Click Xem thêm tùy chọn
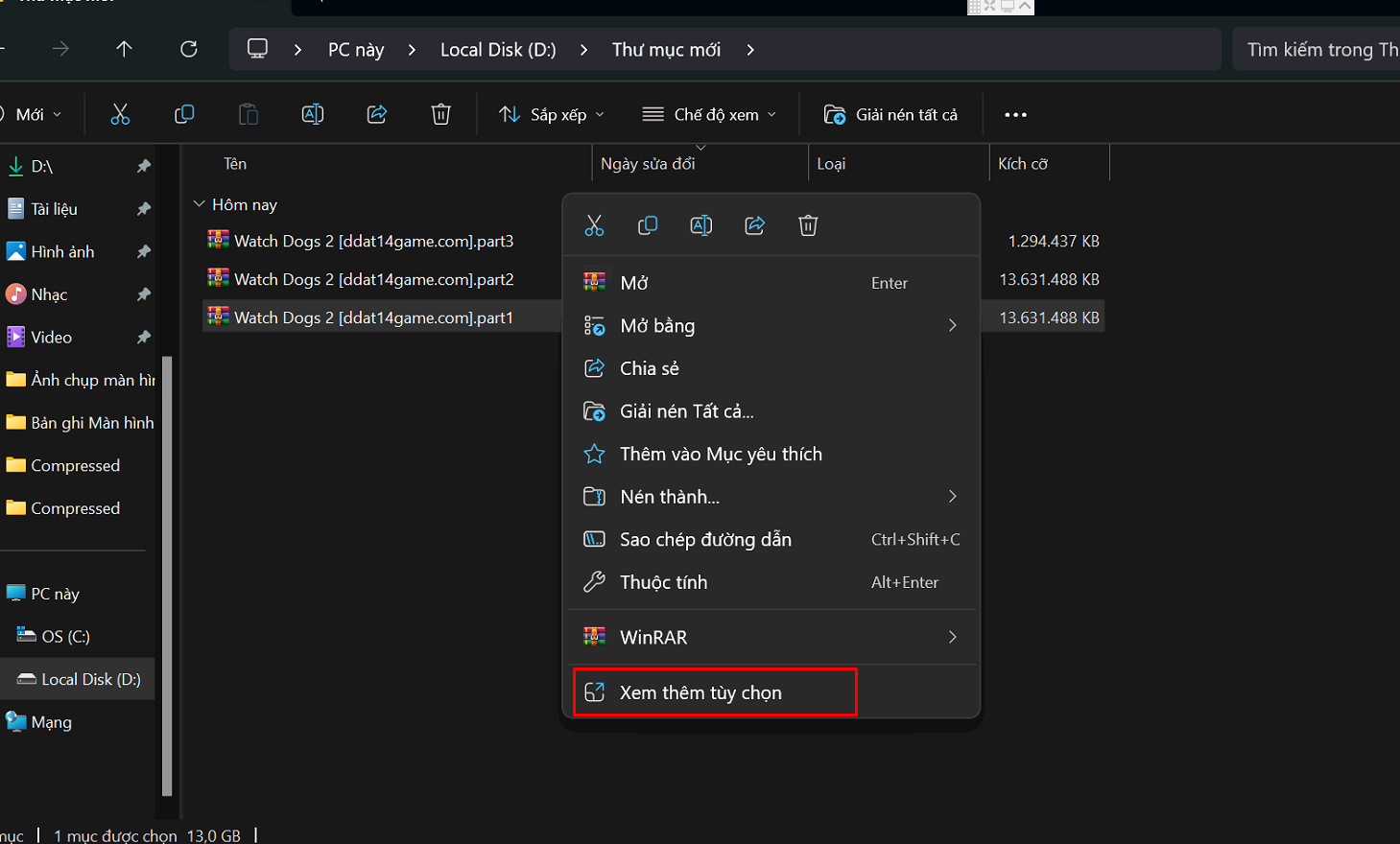The image size is (1400, 844). pyautogui.click(x=772, y=692)
